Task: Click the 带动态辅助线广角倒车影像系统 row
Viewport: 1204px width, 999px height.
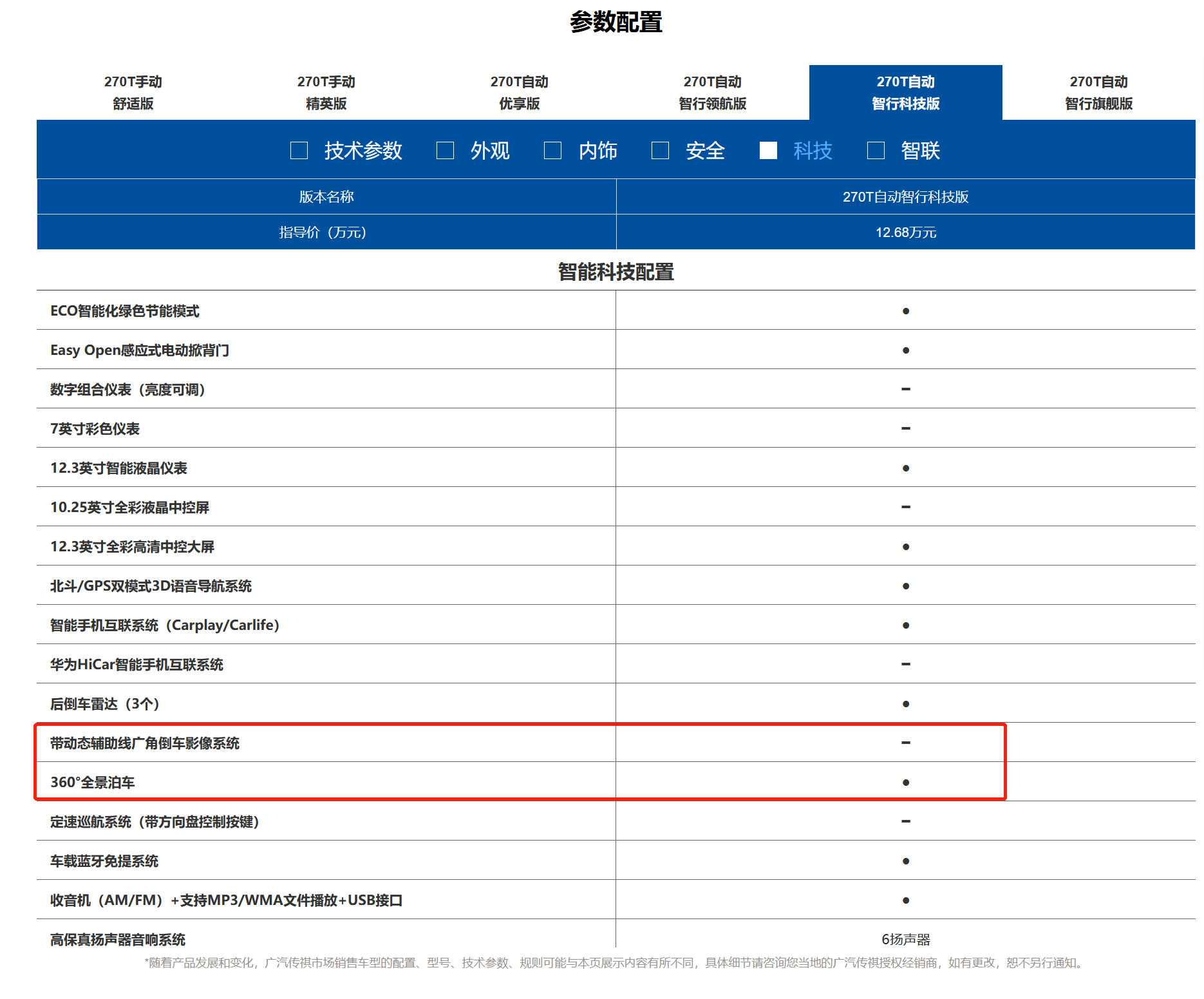Action: [x=145, y=743]
